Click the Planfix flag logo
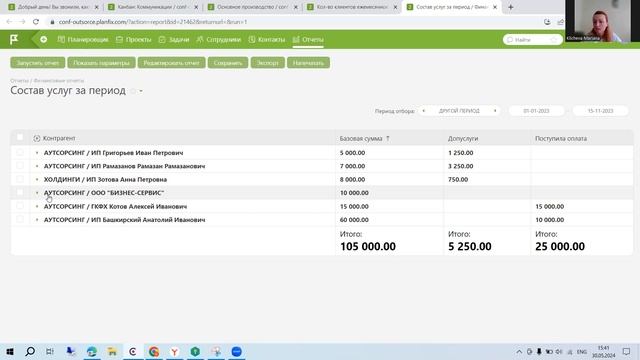640x360 pixels. (x=14, y=40)
